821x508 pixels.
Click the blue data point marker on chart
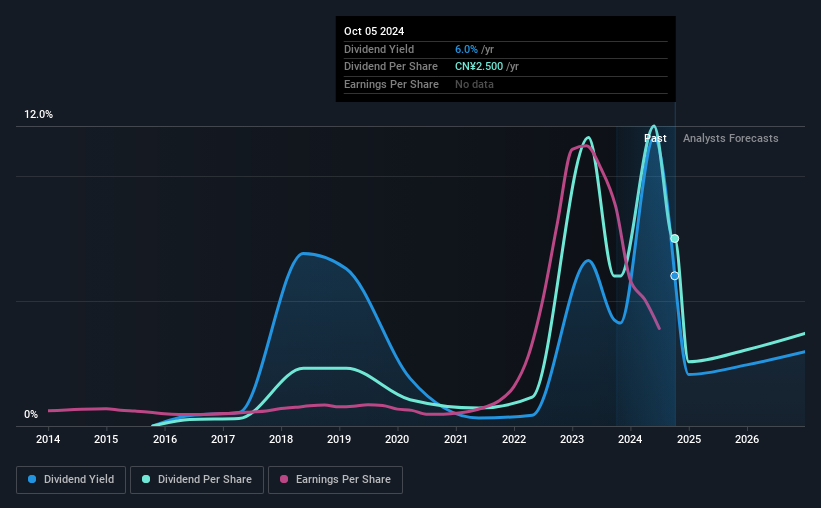point(675,276)
